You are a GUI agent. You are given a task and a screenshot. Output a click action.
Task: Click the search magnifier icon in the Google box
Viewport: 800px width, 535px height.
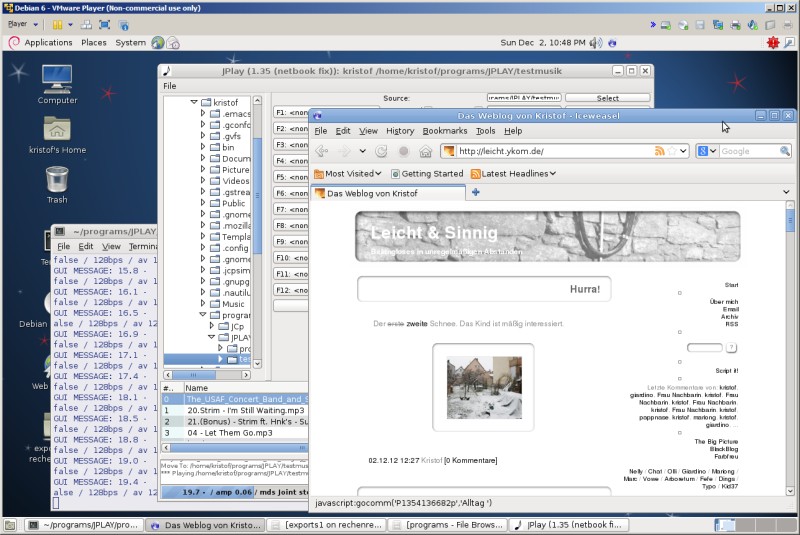tap(785, 151)
